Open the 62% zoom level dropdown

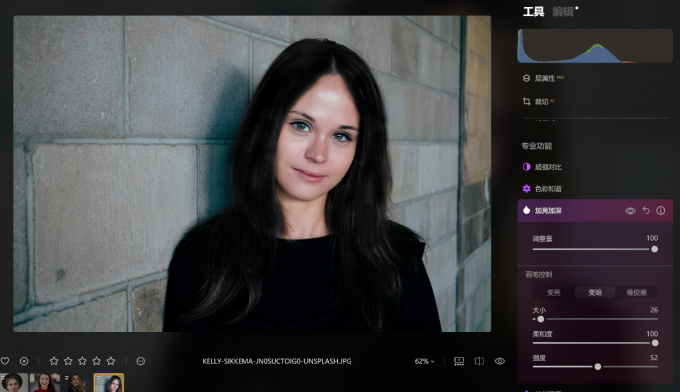(424, 361)
